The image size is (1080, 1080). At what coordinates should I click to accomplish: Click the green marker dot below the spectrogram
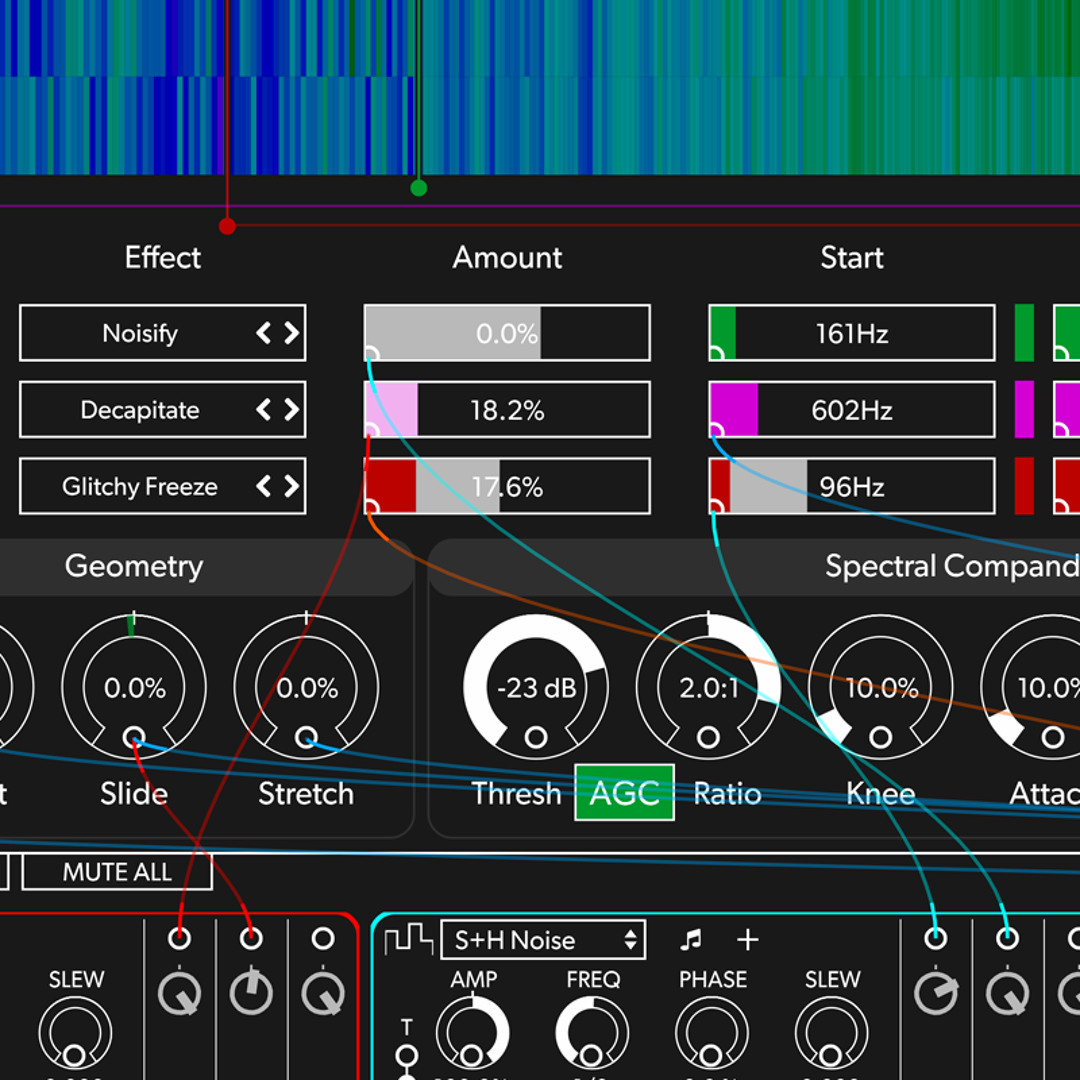point(419,188)
